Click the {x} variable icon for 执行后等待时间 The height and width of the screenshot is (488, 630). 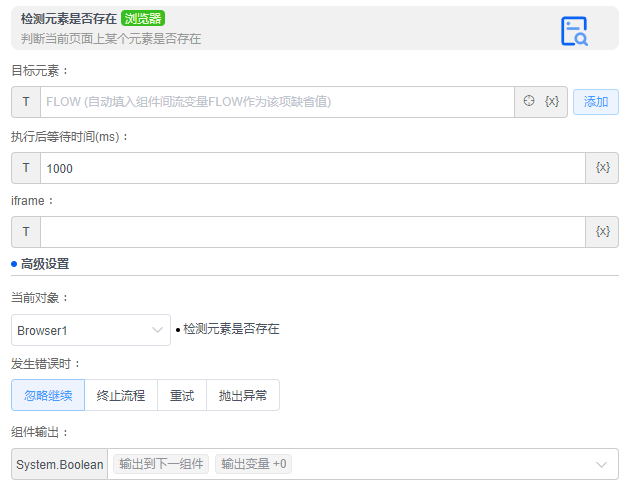pos(602,168)
